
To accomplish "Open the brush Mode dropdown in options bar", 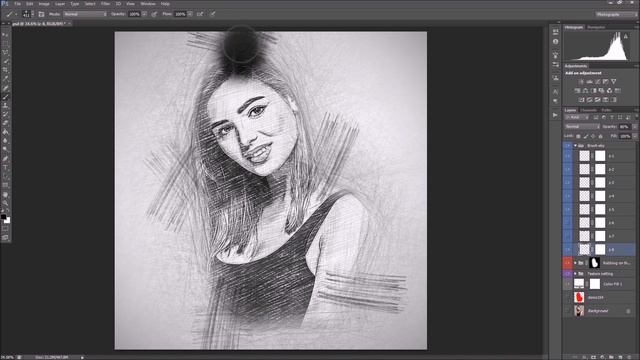I will [85, 14].
